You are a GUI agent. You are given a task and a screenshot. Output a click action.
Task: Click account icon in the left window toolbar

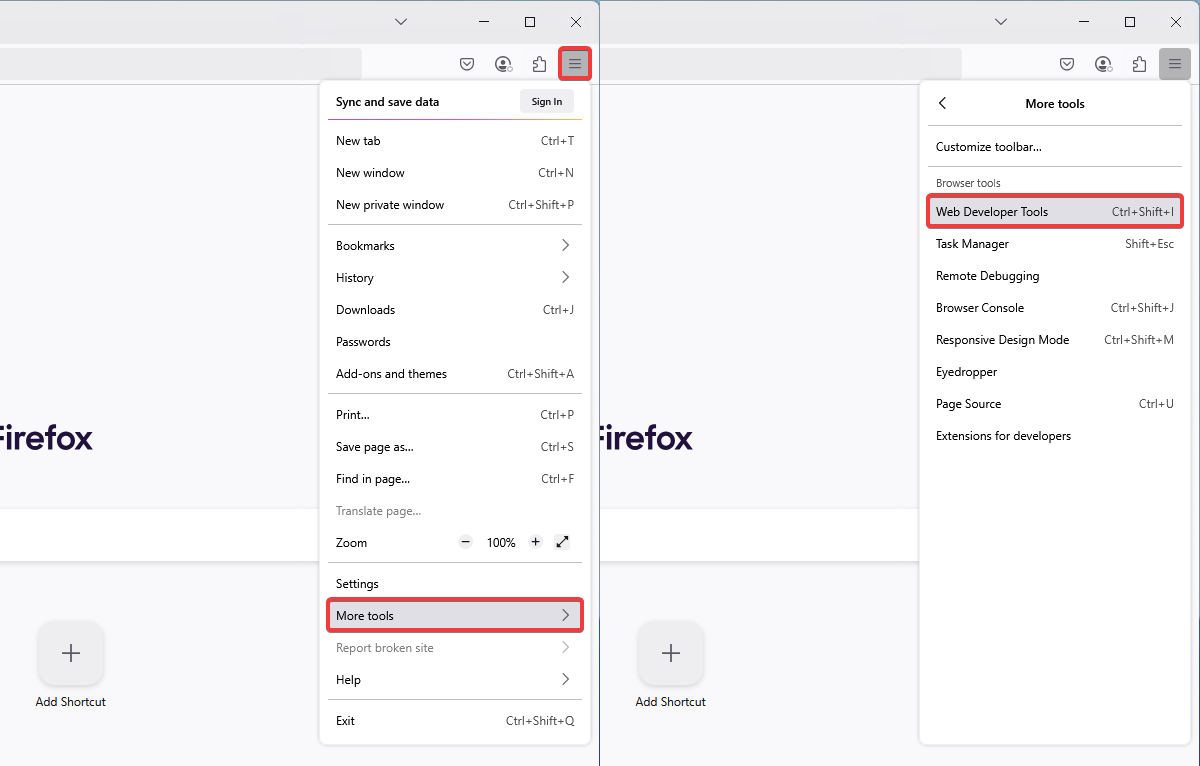[503, 64]
